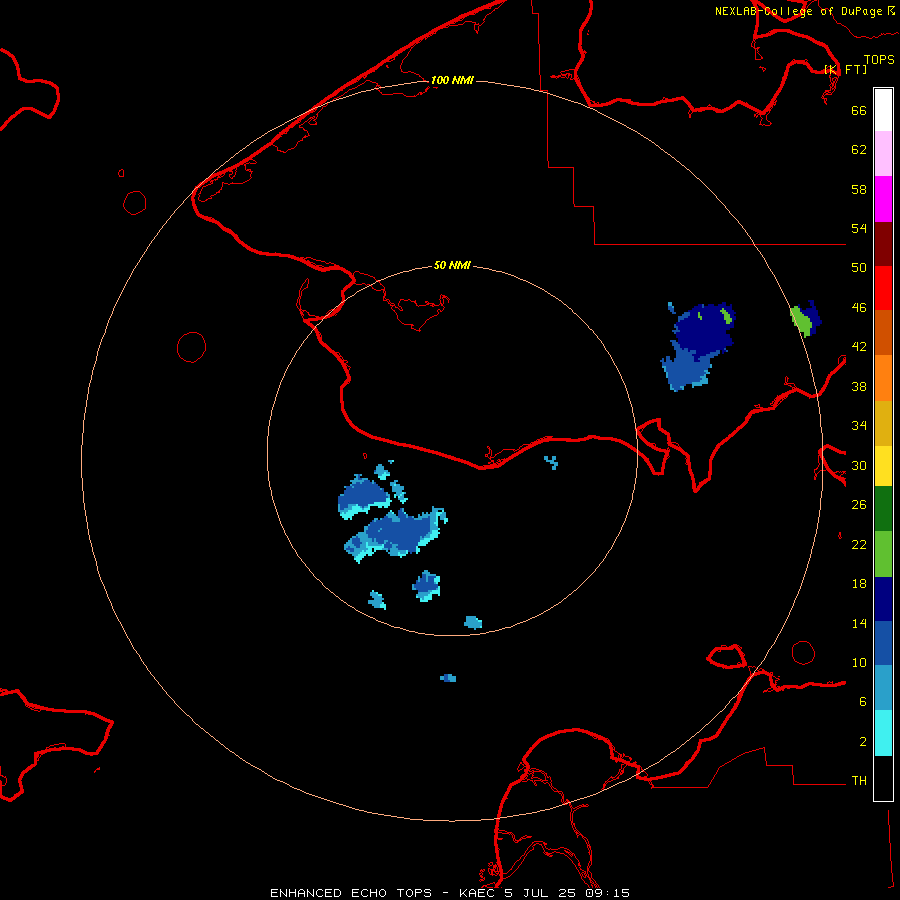The image size is (900, 900).
Task: Click the legend value '58'
Action: point(859,189)
